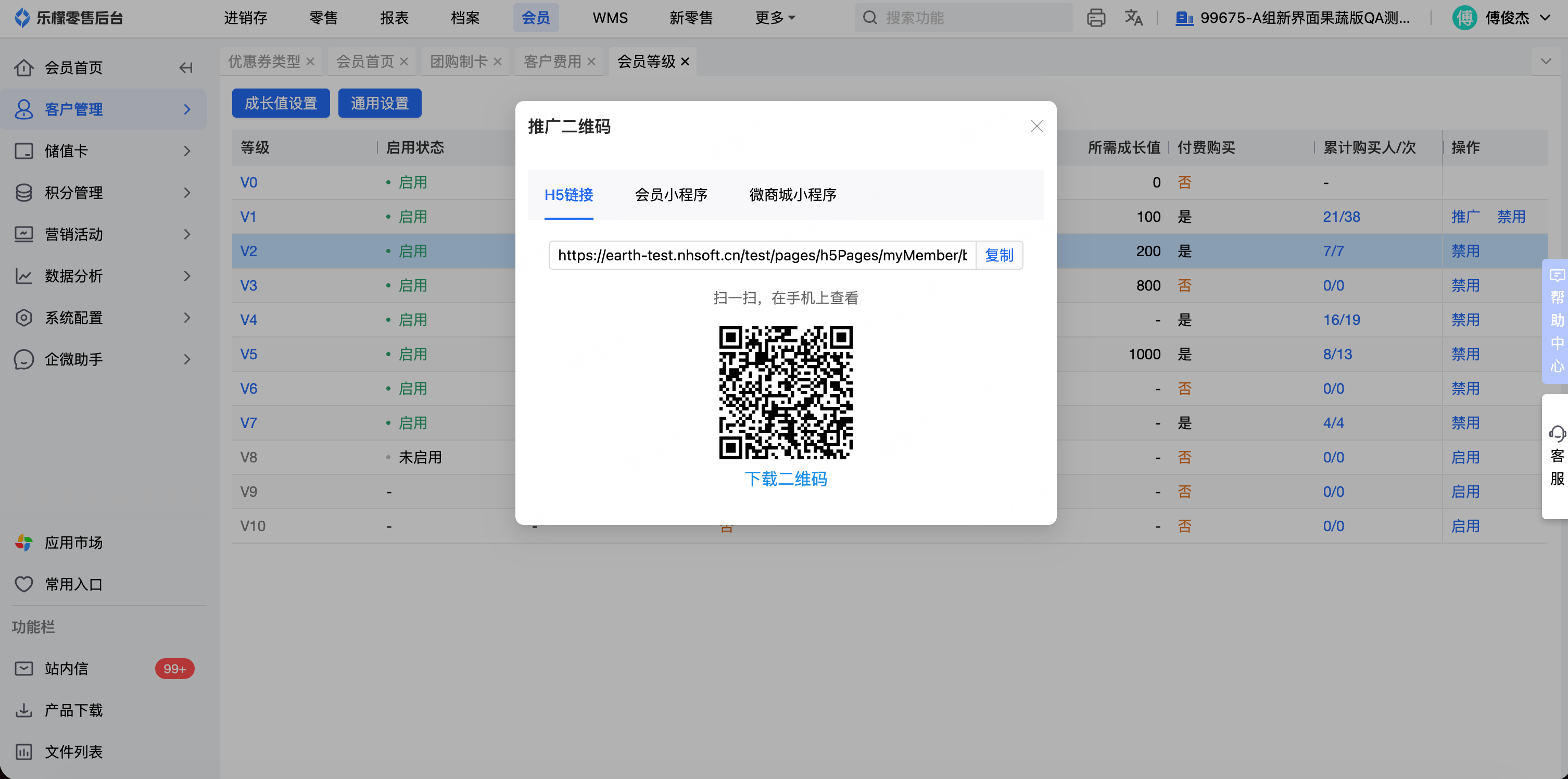Expand the tab list chevron at right
The height and width of the screenshot is (779, 1568).
click(1546, 61)
